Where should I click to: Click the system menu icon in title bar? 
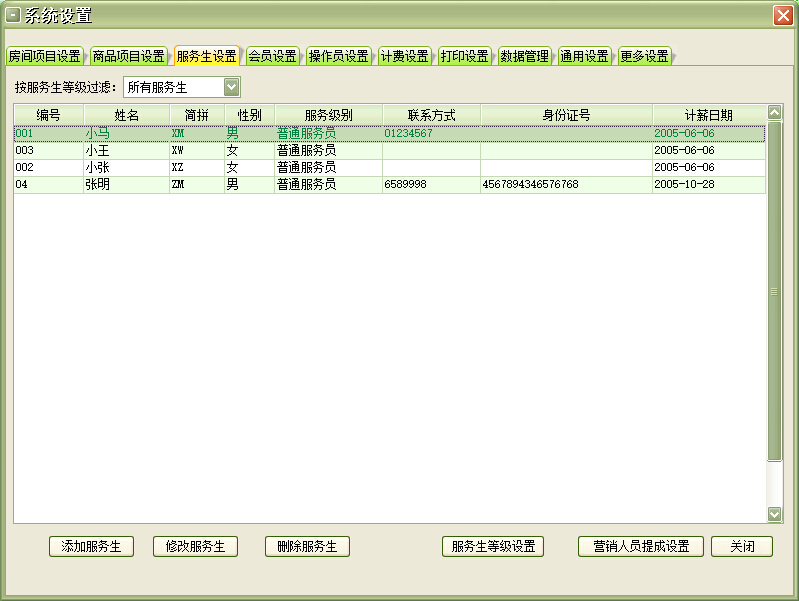point(14,15)
